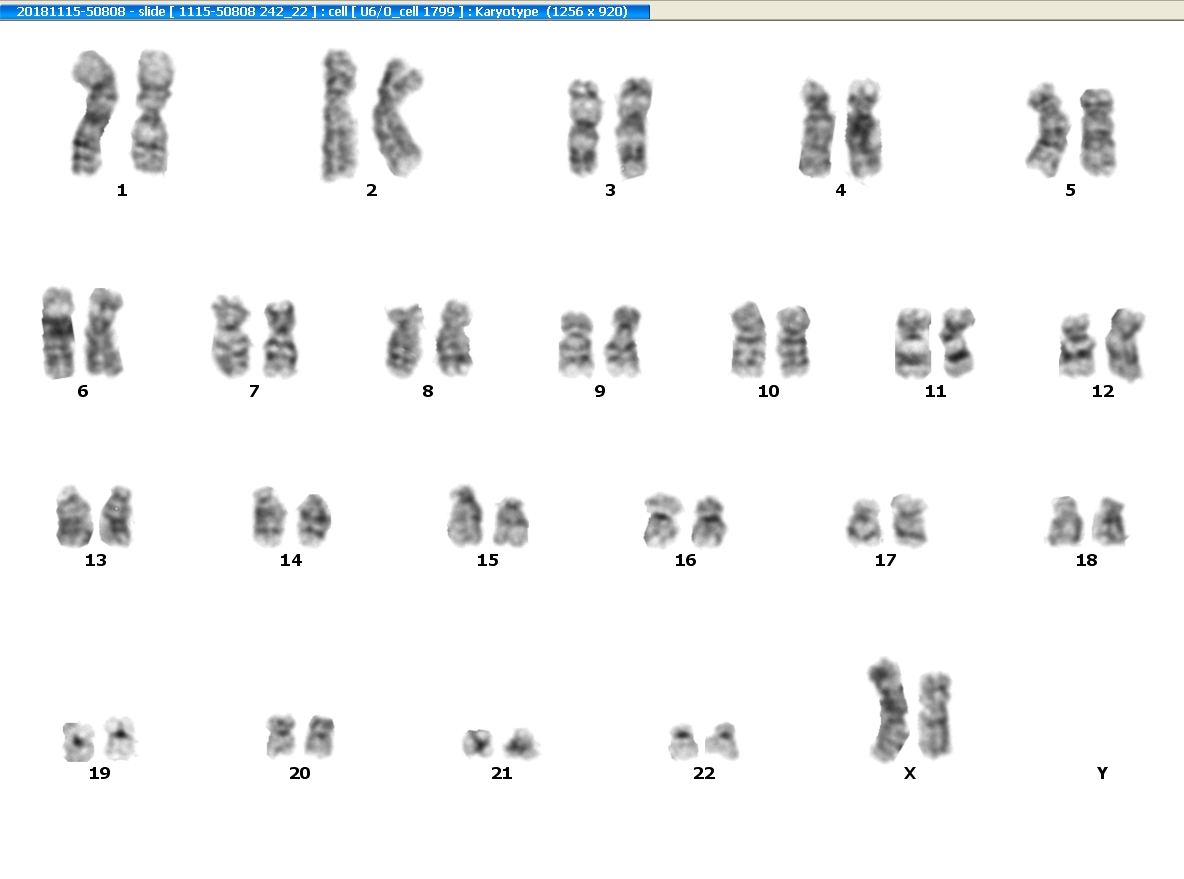Click the label number 9
Viewport: 1184px width, 879px height.
pos(600,391)
